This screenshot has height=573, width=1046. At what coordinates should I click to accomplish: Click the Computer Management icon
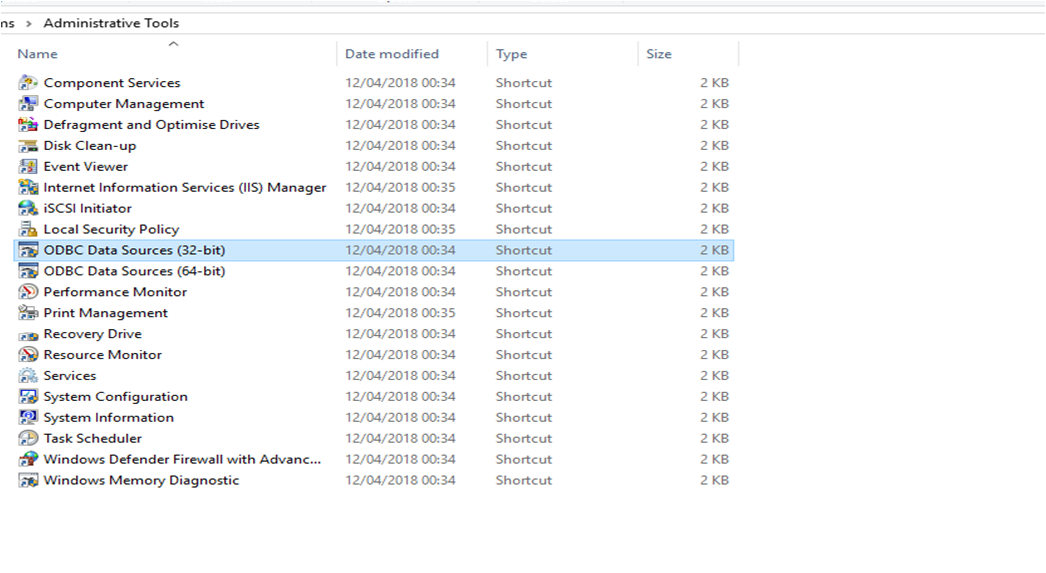tap(28, 103)
